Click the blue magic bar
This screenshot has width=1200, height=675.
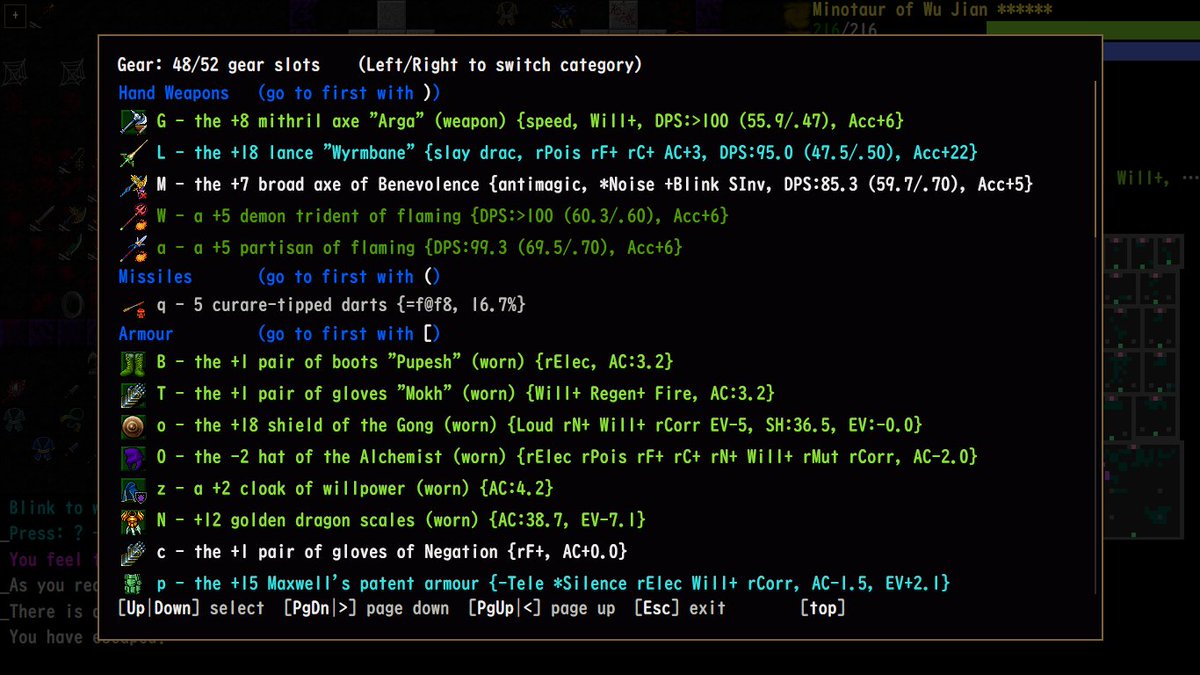pos(1150,50)
